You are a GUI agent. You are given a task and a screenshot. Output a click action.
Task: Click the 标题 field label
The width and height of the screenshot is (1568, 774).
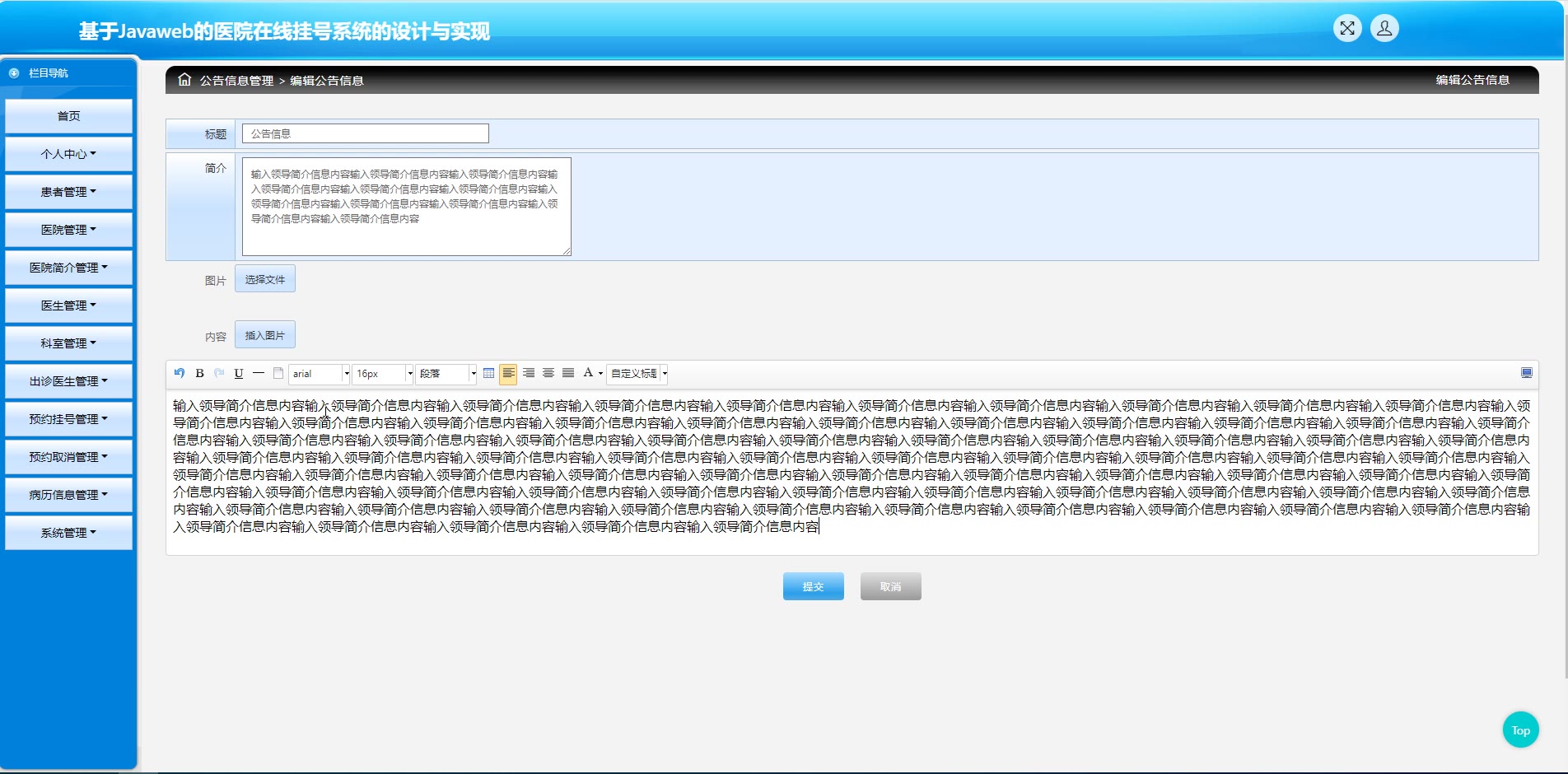[x=216, y=134]
